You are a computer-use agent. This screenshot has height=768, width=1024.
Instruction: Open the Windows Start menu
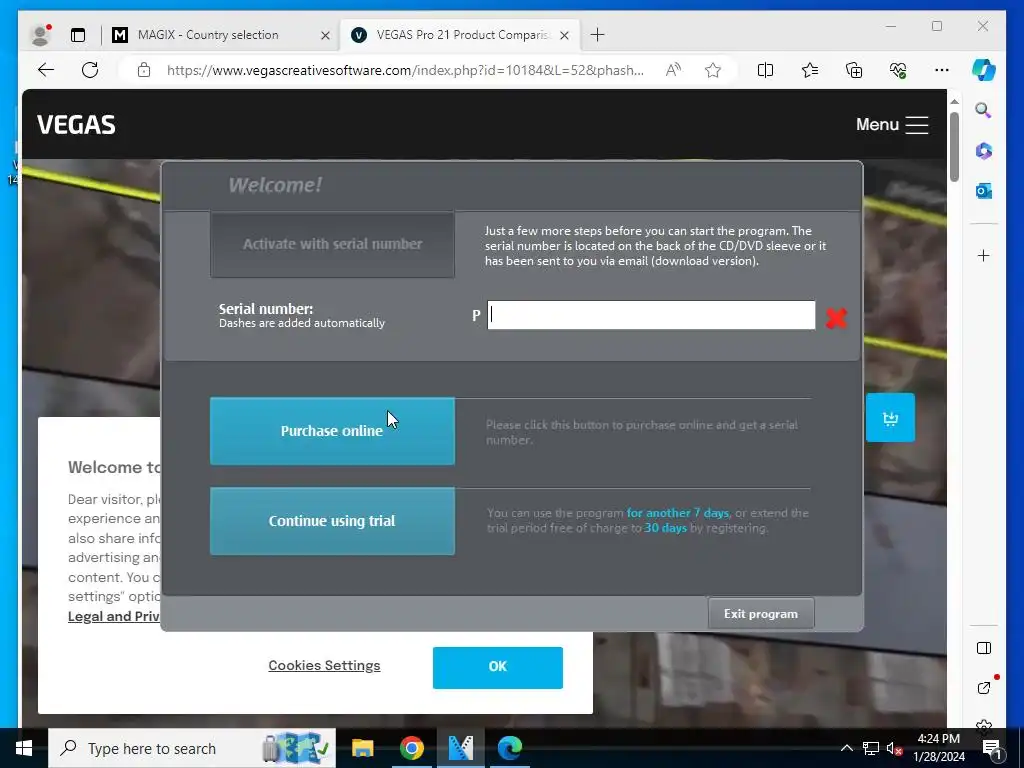(24, 748)
